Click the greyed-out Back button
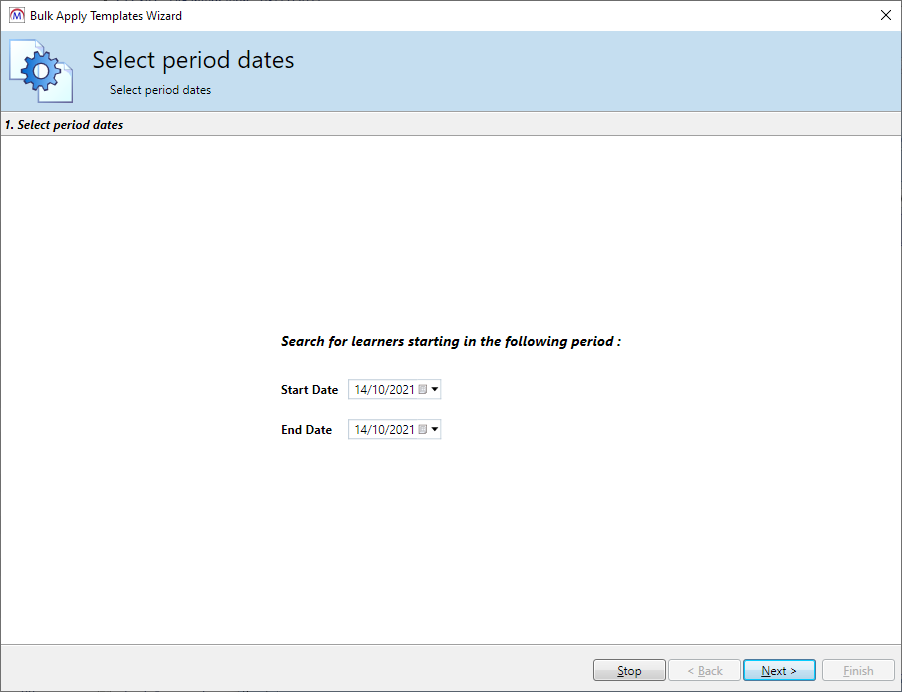 pyautogui.click(x=705, y=671)
